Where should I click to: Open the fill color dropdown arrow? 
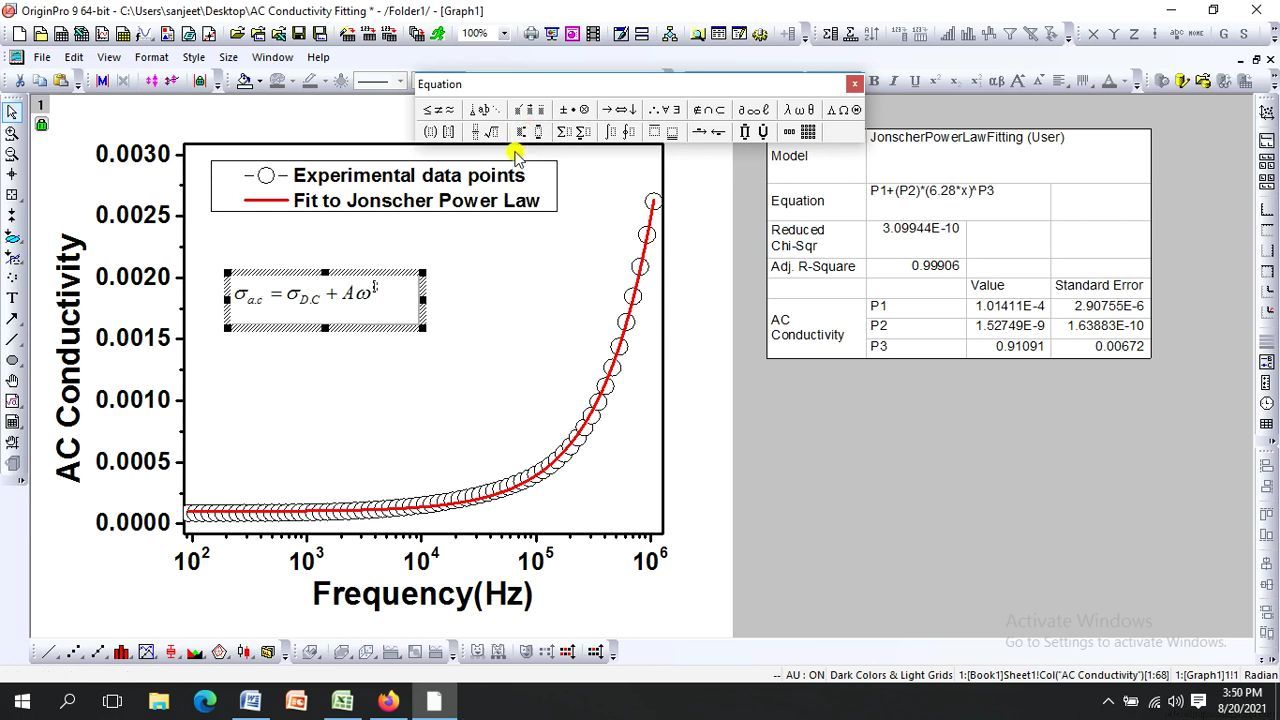(259, 82)
